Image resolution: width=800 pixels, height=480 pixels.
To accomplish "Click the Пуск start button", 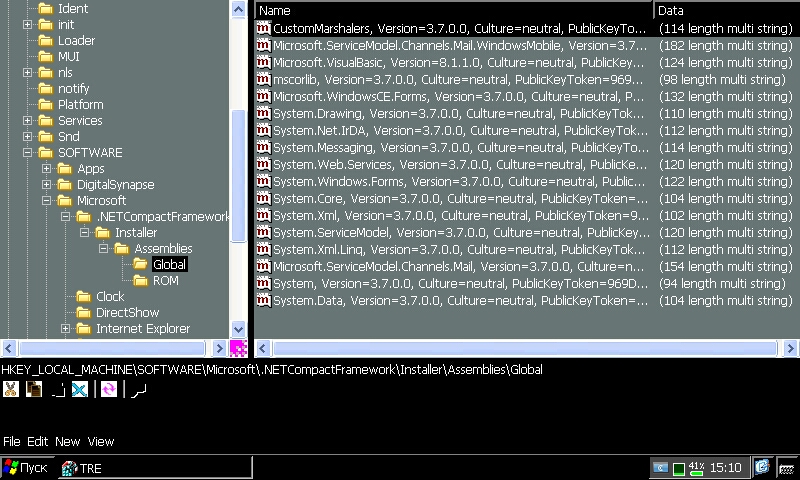I will [x=26, y=468].
